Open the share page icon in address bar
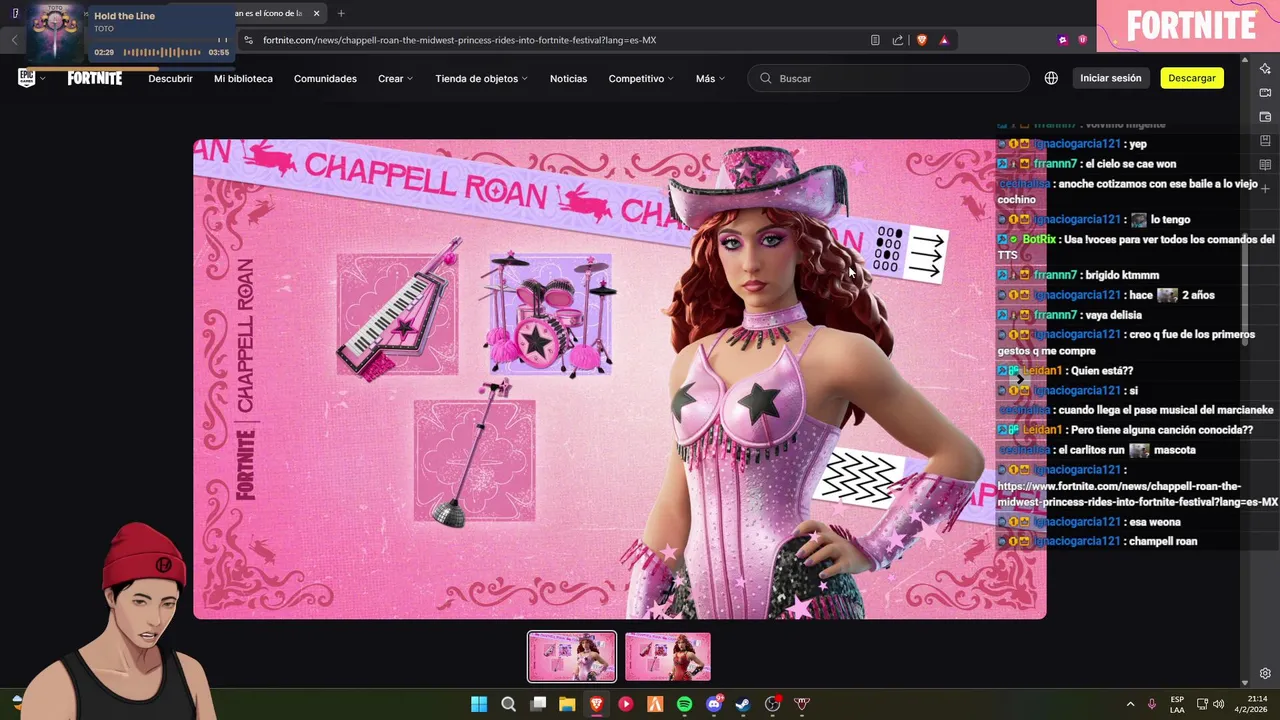1280x720 pixels. click(897, 40)
